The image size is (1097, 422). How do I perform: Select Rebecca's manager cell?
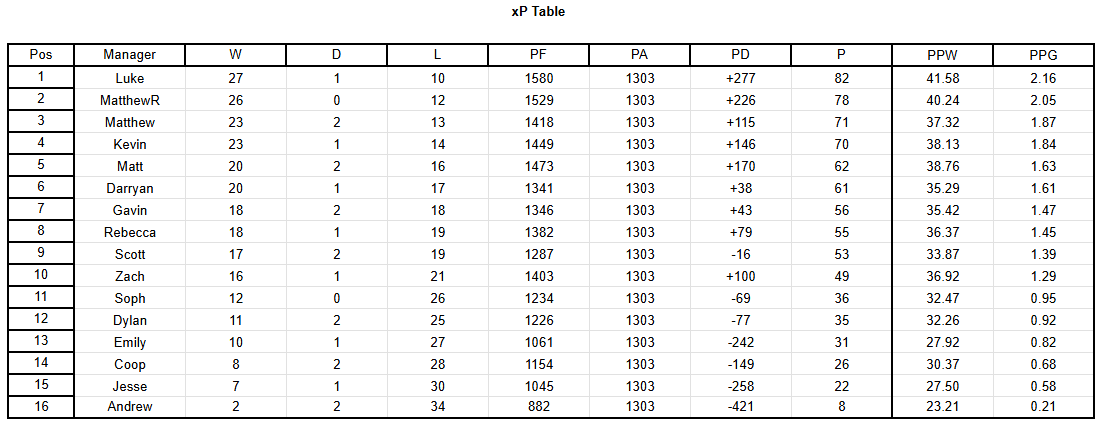[129, 232]
